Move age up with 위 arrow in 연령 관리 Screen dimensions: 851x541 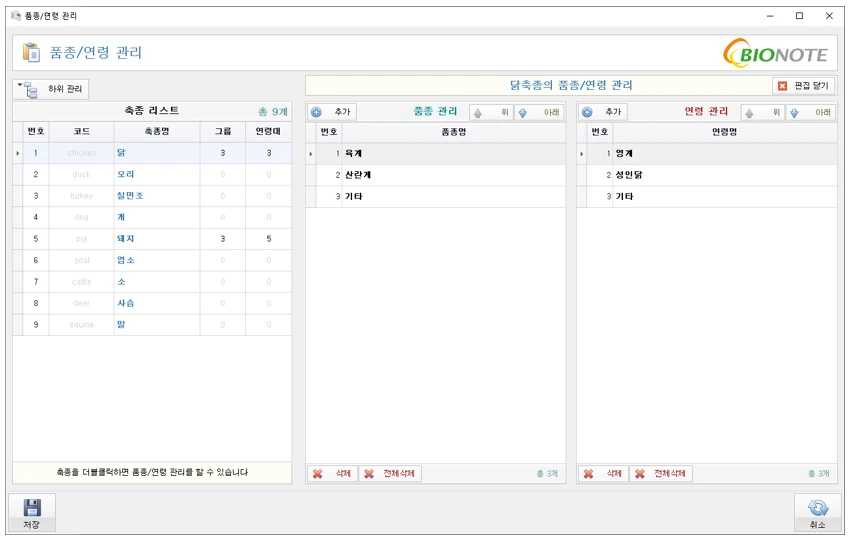[763, 112]
